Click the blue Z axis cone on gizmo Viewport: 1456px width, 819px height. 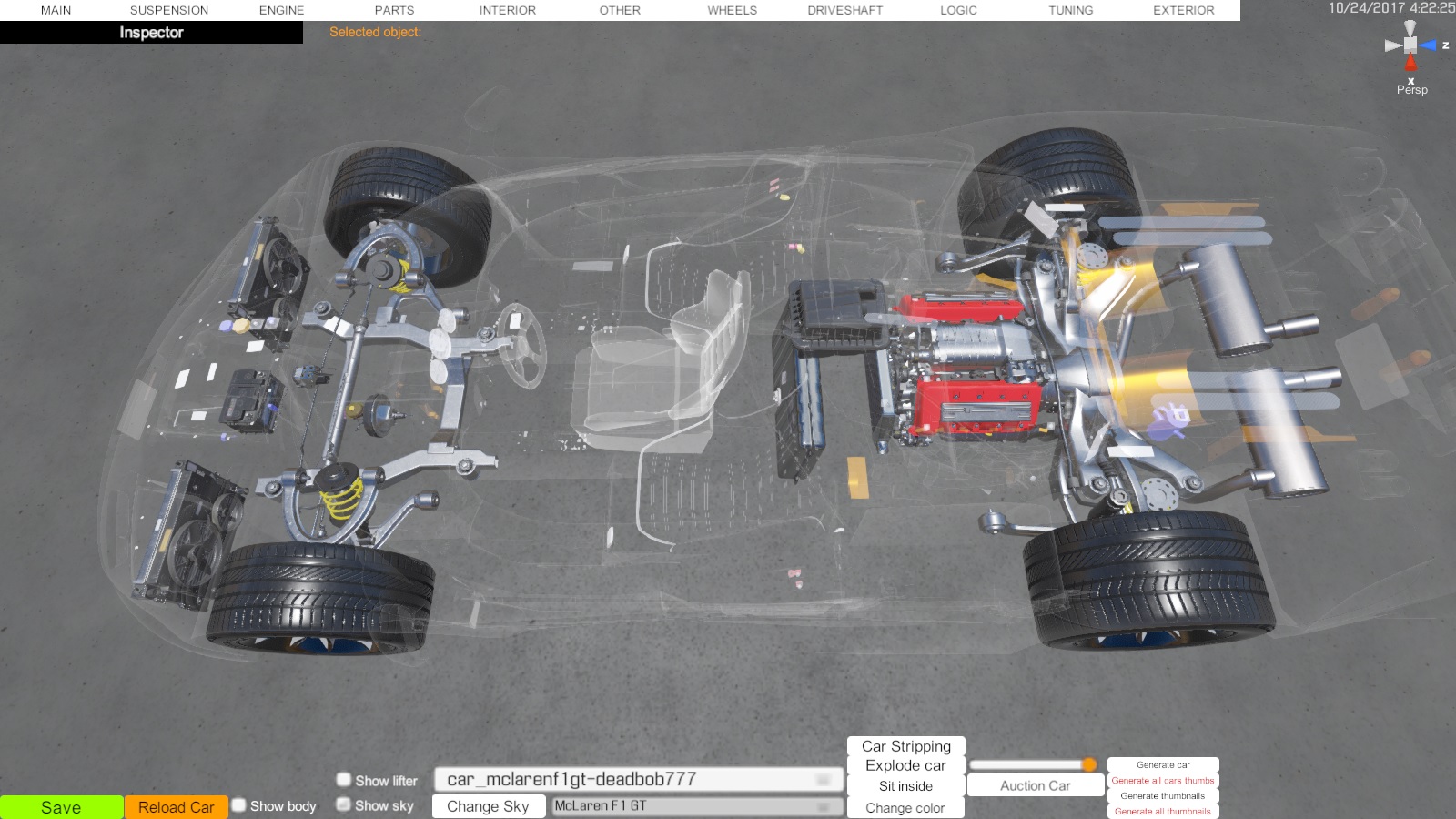(x=1428, y=45)
